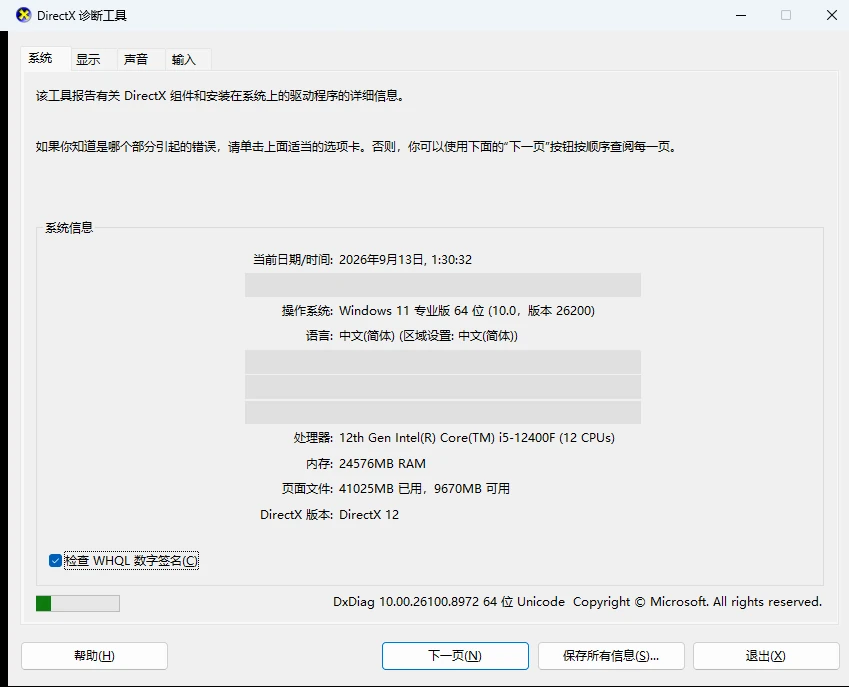Minimize the DirectX diagnostic window
The image size is (849, 687).
[741, 15]
